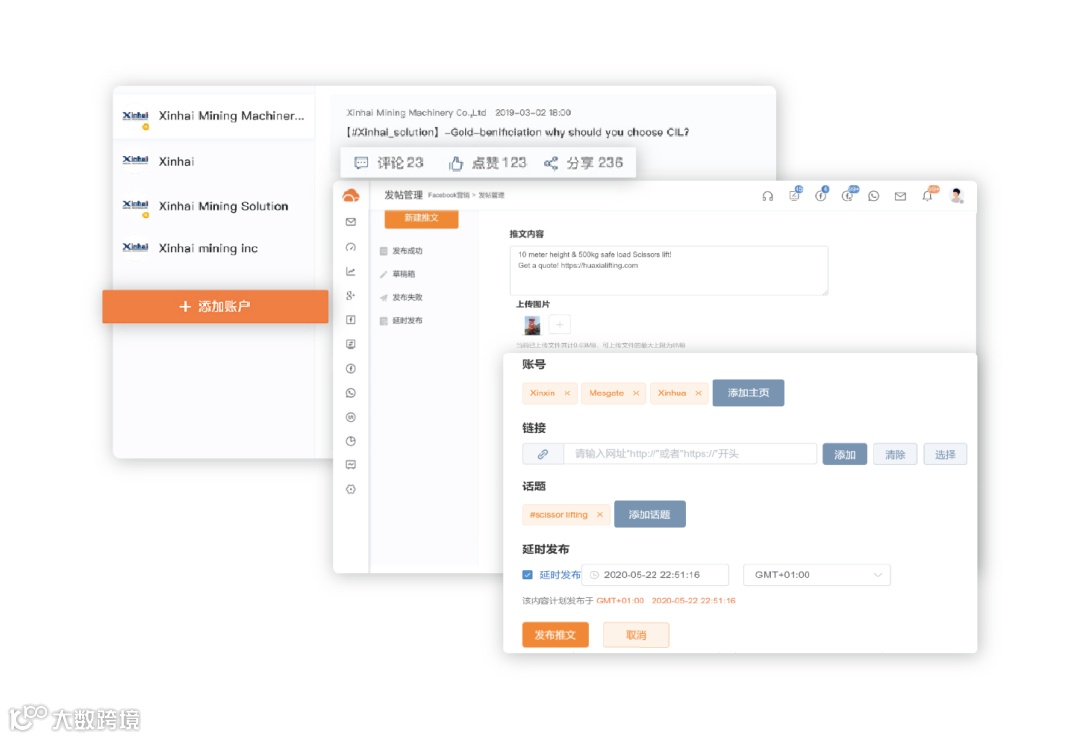
Task: Open the pie chart report sidebar icon
Action: coord(351,441)
